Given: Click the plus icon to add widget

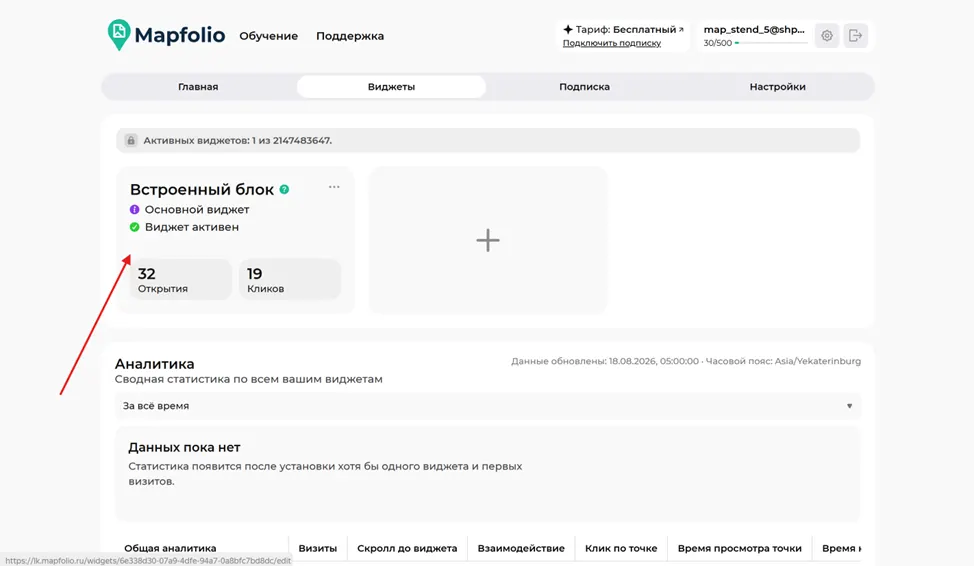Looking at the screenshot, I should pos(488,240).
